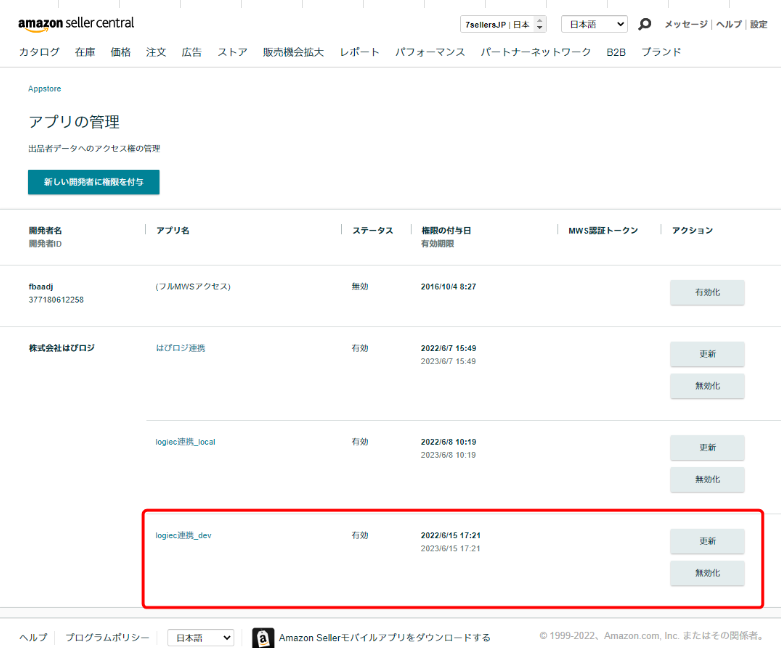781x648 pixels.
Task: Select the grant date 2022/6/8 10:19
Action: coord(448,442)
